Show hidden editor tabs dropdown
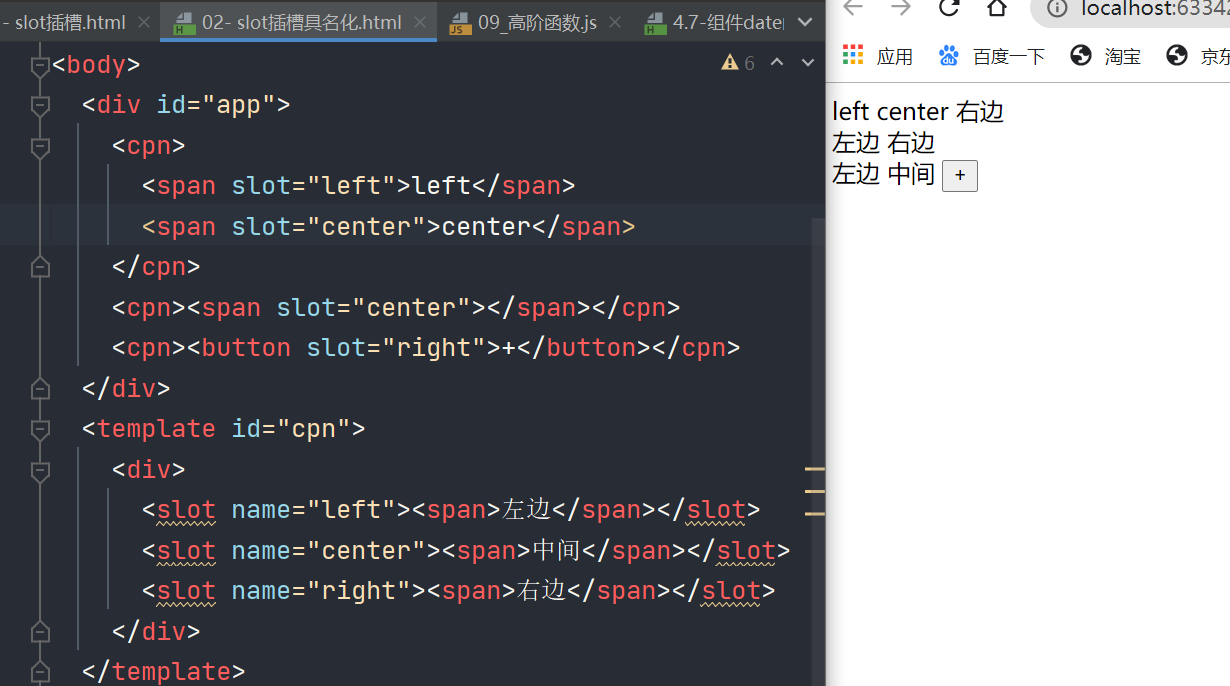Image resolution: width=1230 pixels, height=686 pixels. pos(805,22)
